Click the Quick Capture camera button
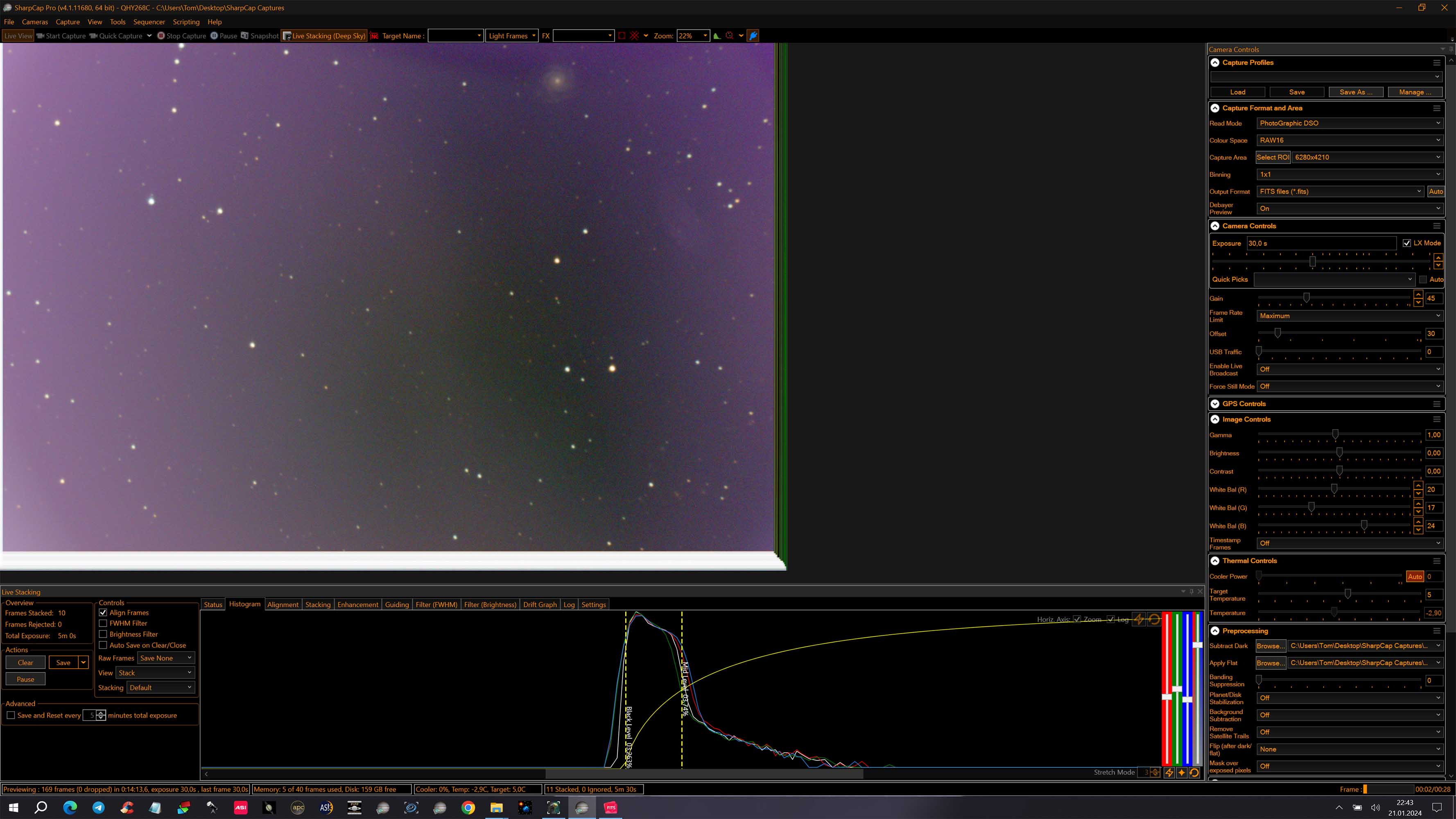 click(x=116, y=36)
